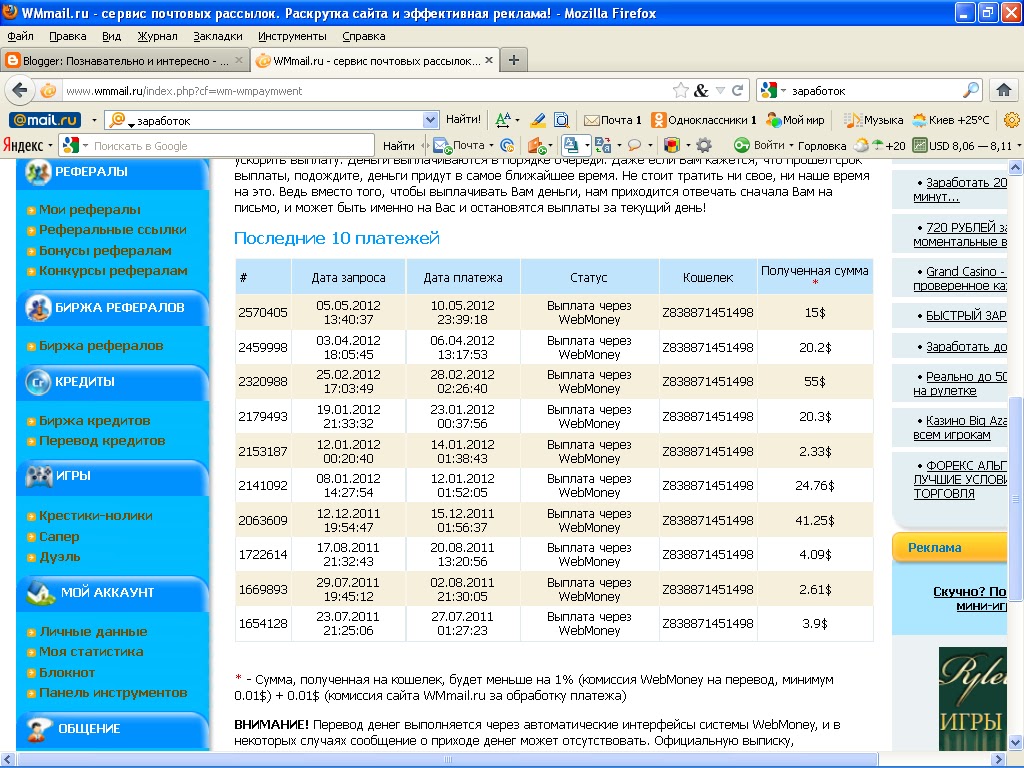The image size is (1024, 768).
Task: Click the Биржа кредитов link
Action: (x=95, y=421)
